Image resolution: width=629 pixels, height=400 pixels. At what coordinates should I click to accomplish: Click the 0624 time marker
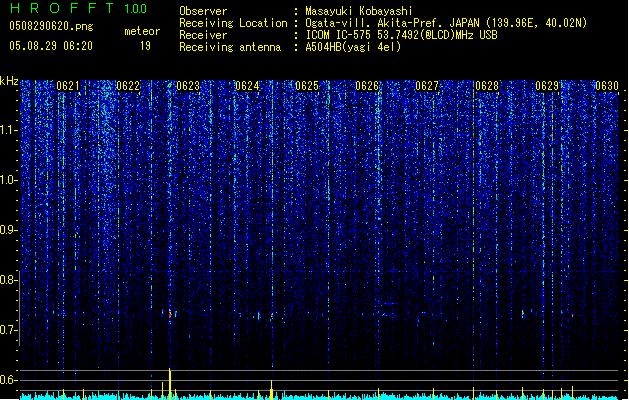pyautogui.click(x=247, y=86)
